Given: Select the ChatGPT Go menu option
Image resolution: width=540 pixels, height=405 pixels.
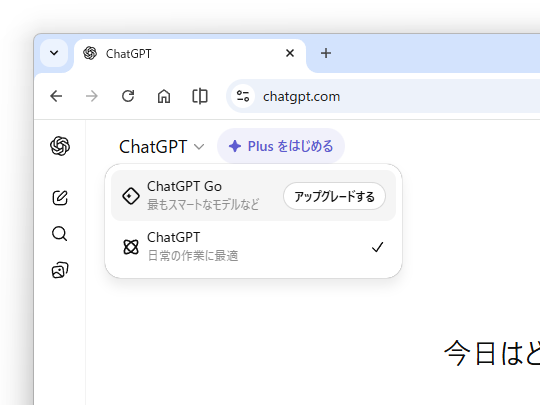Looking at the screenshot, I should point(253,196).
